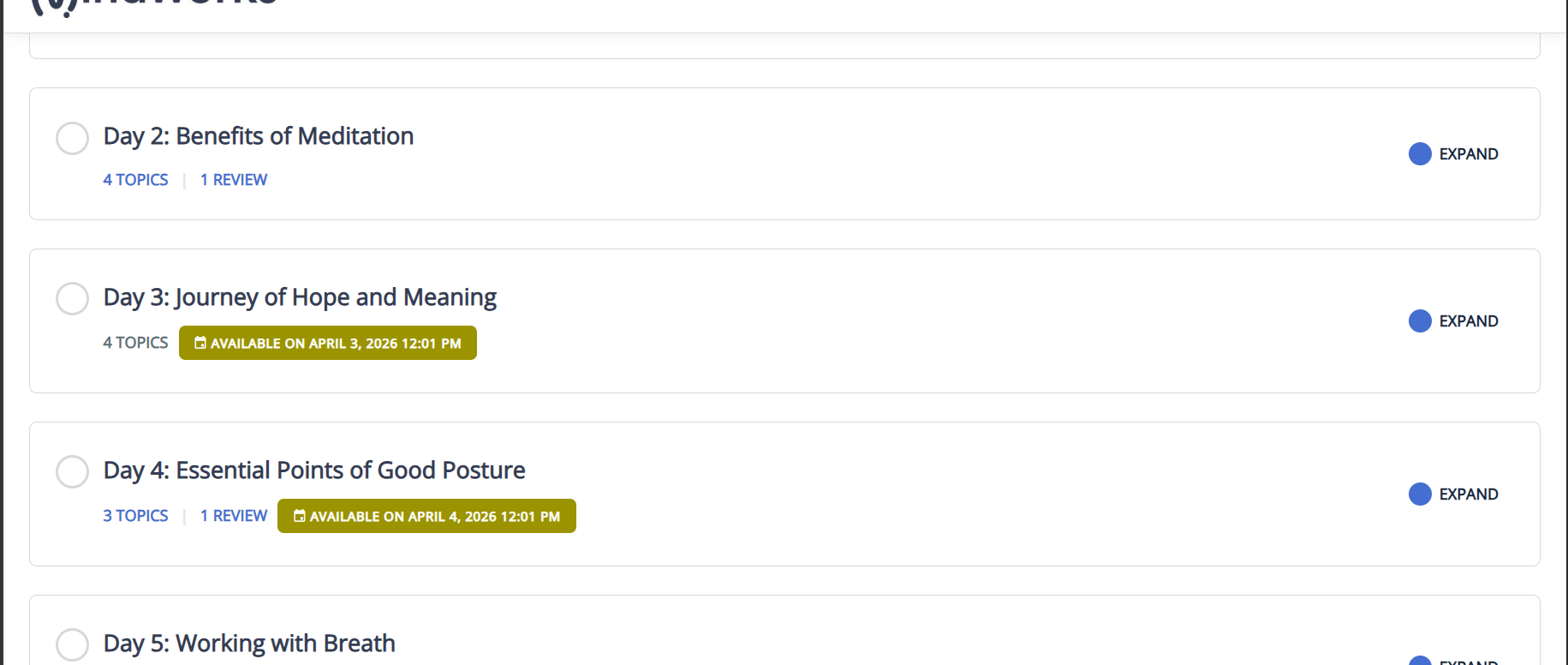Open the Day 5: Working with Breath lesson

249,644
